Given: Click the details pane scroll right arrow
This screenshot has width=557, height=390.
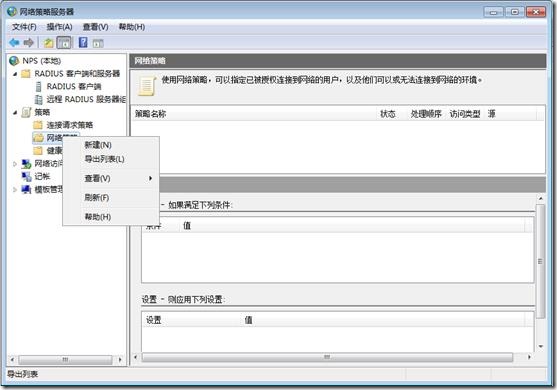Looking at the screenshot, I should [529, 357].
